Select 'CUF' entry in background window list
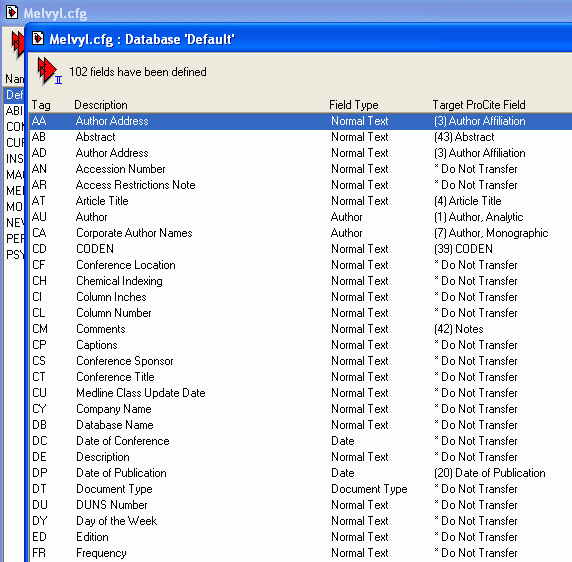Image resolution: width=572 pixels, height=562 pixels. pos(14,143)
